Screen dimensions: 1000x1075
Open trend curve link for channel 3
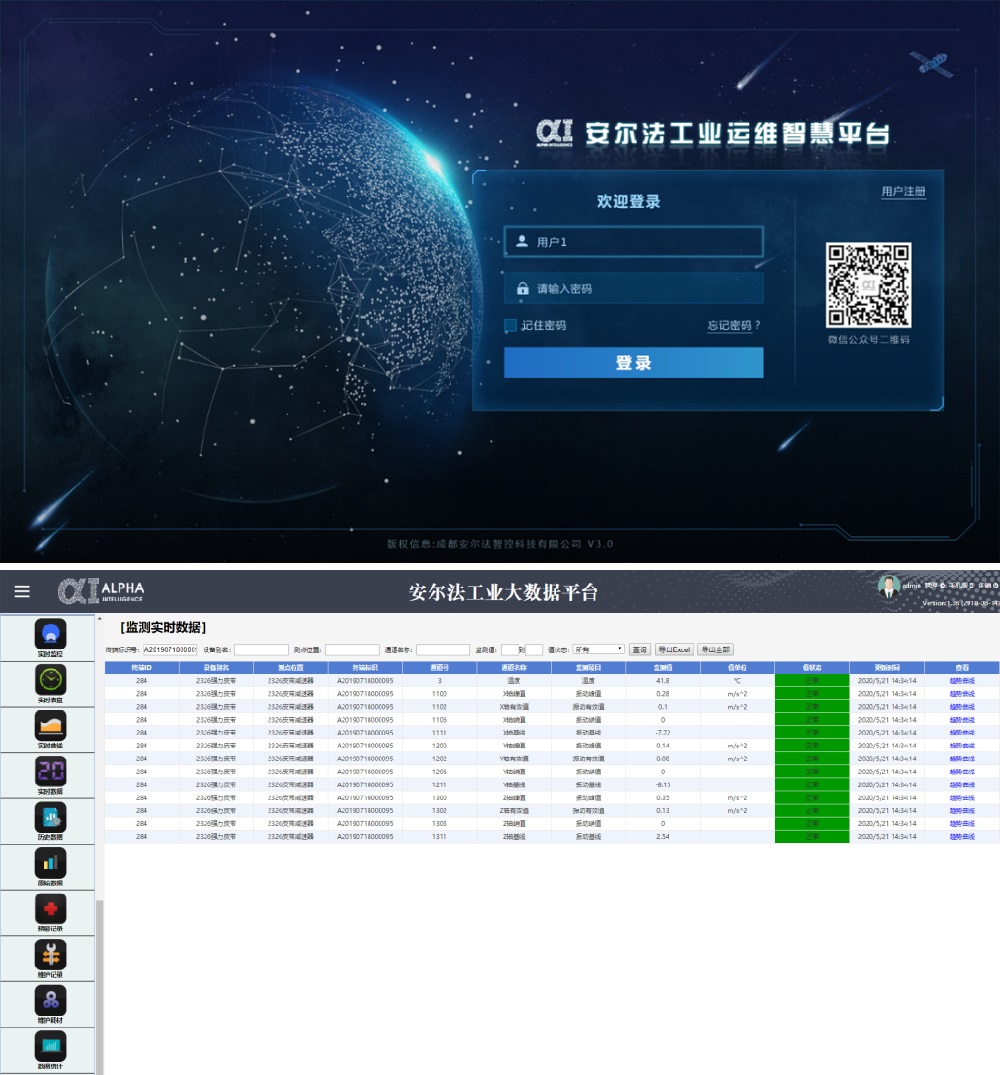pyautogui.click(x=962, y=681)
